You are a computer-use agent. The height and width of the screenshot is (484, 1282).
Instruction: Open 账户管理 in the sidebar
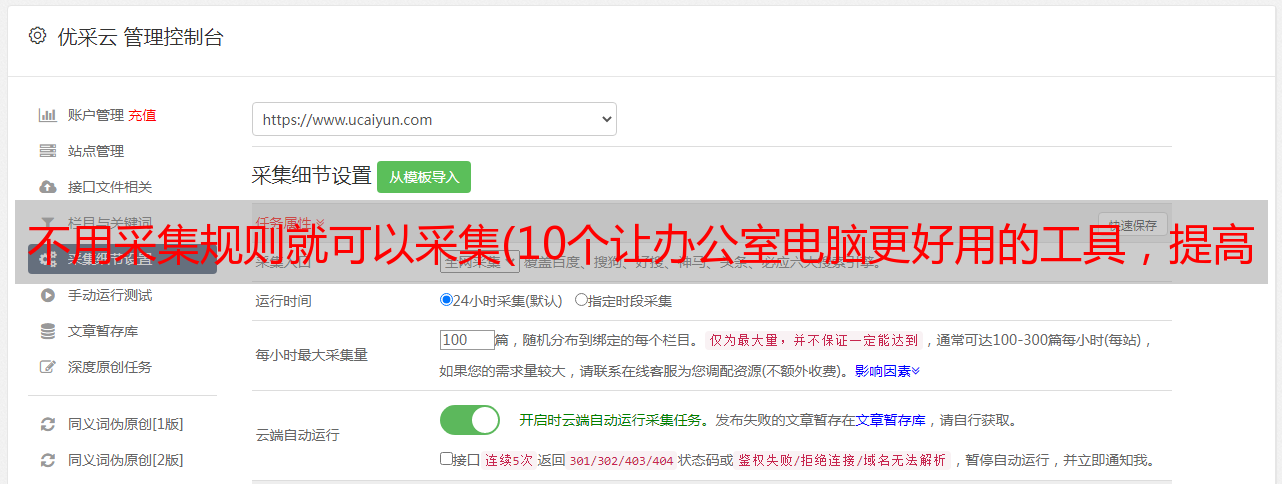(96, 115)
